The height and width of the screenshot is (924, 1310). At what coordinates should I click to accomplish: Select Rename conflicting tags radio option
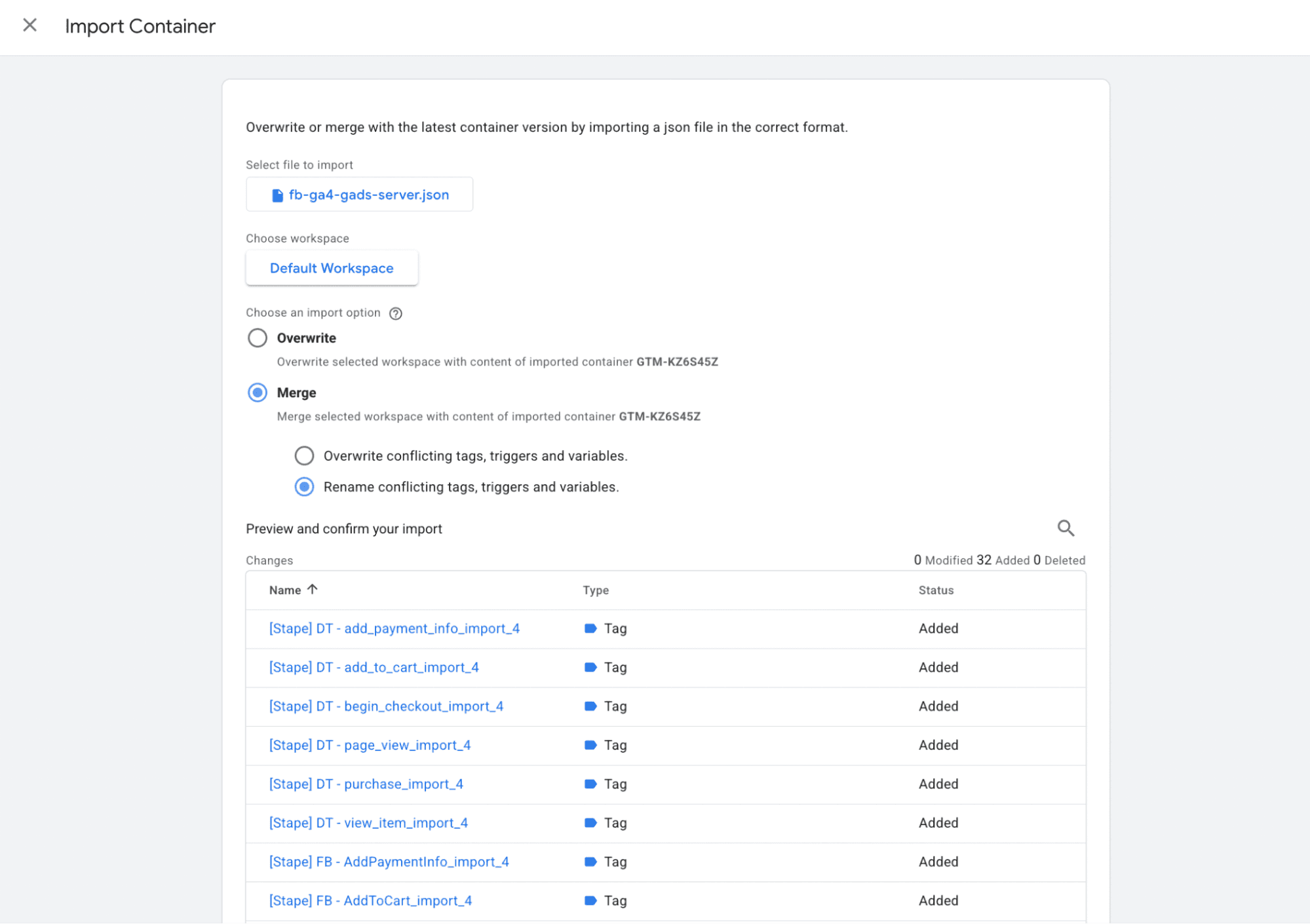point(304,487)
